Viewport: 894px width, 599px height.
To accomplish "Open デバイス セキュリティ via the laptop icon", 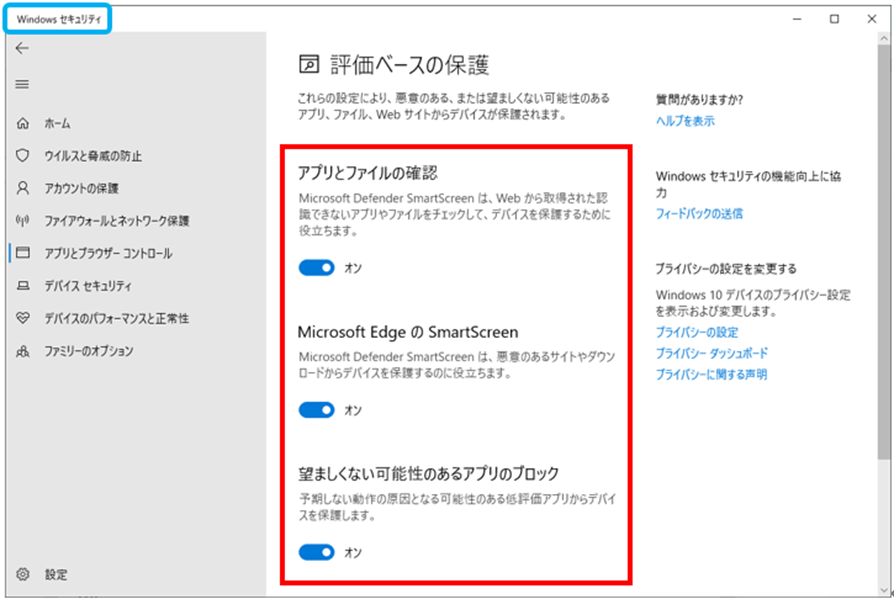I will tap(22, 285).
